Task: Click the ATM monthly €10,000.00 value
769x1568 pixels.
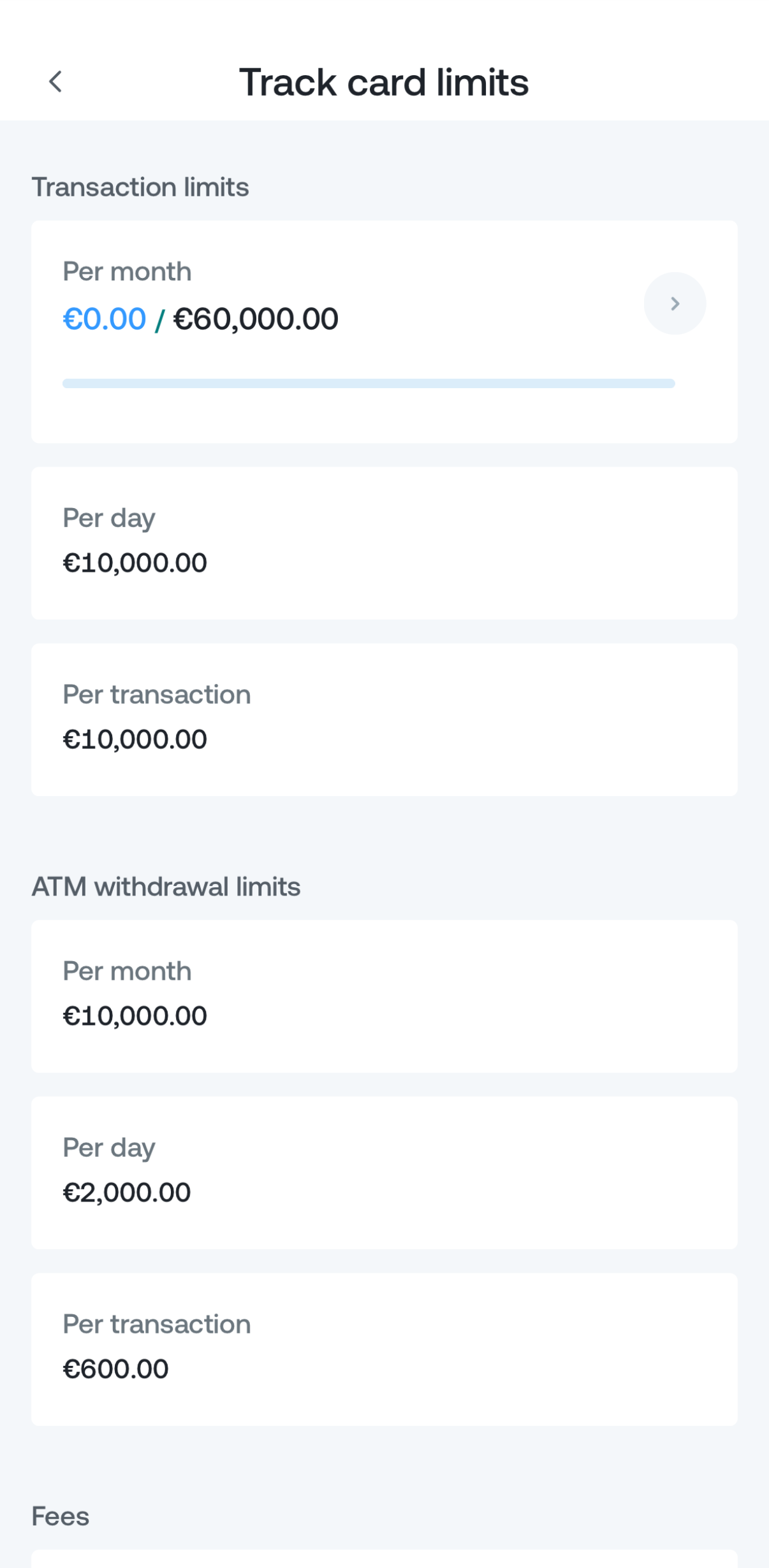Action: pos(135,1016)
